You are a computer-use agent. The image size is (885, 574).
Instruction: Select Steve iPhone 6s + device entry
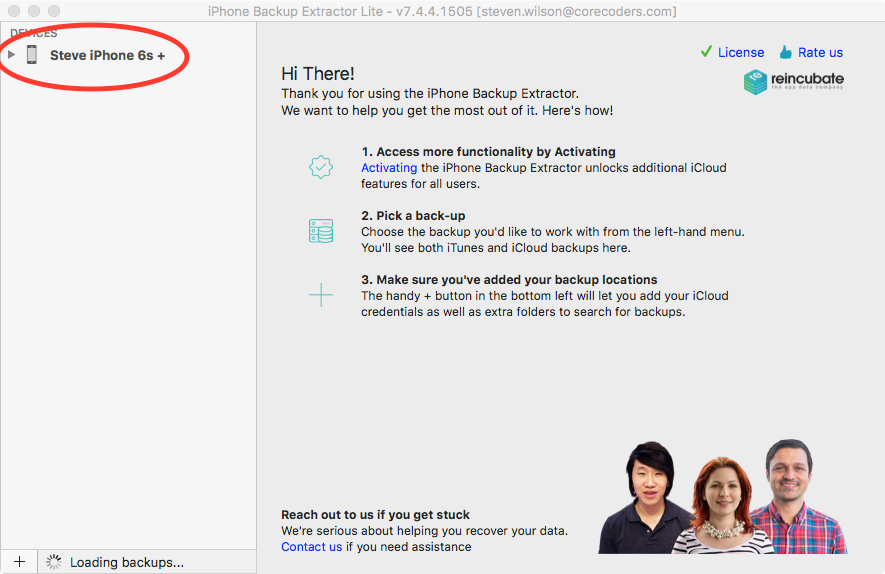pos(107,55)
